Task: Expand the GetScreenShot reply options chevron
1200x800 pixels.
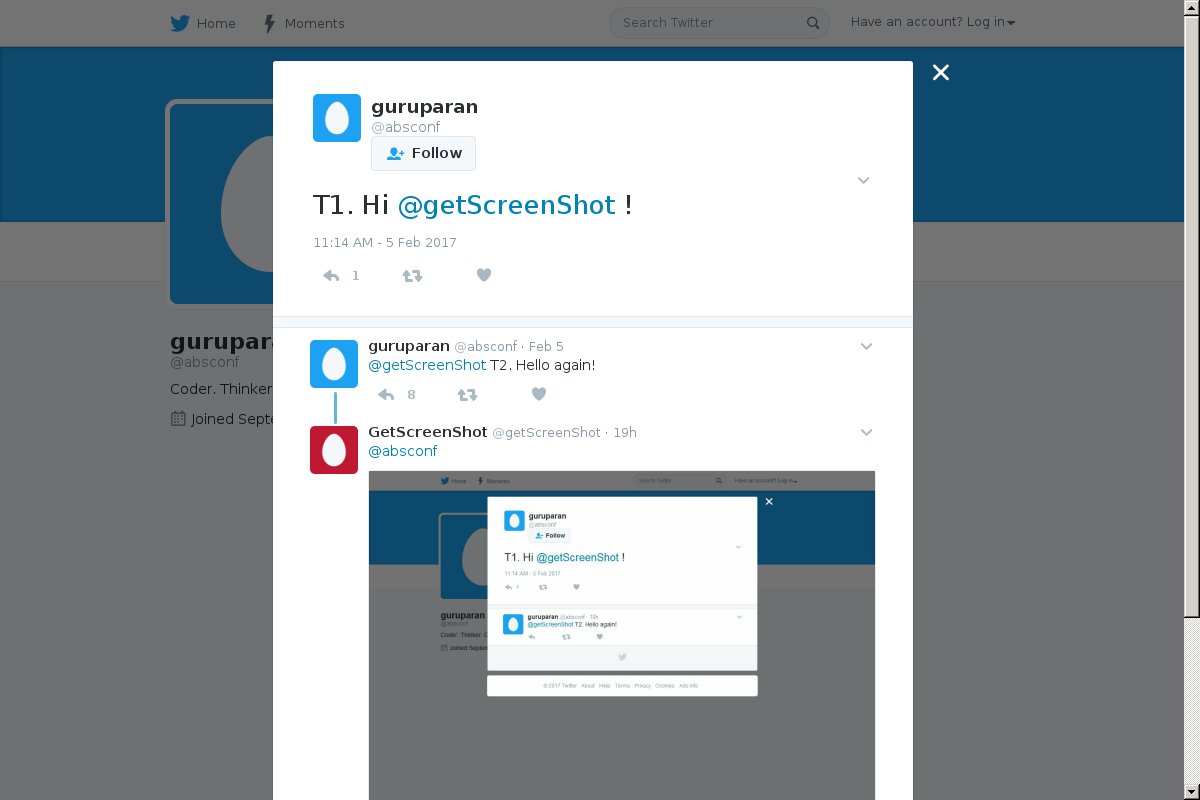Action: point(866,432)
